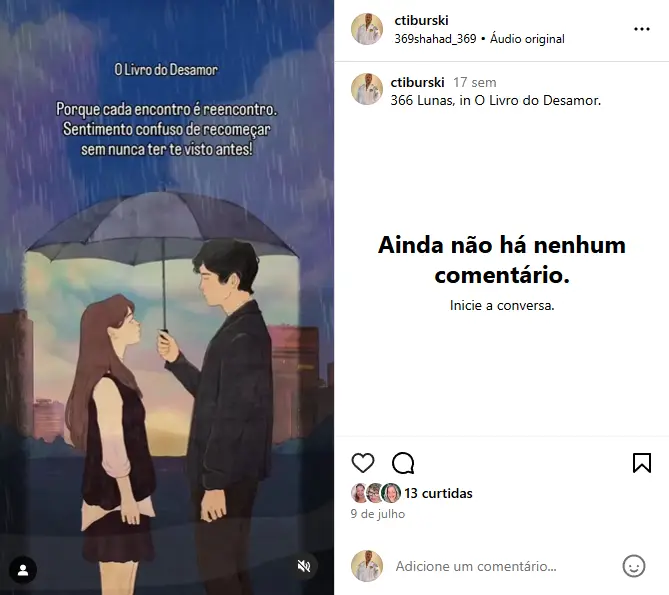Open the three-dot more options menu
The image size is (669, 595).
tap(642, 29)
